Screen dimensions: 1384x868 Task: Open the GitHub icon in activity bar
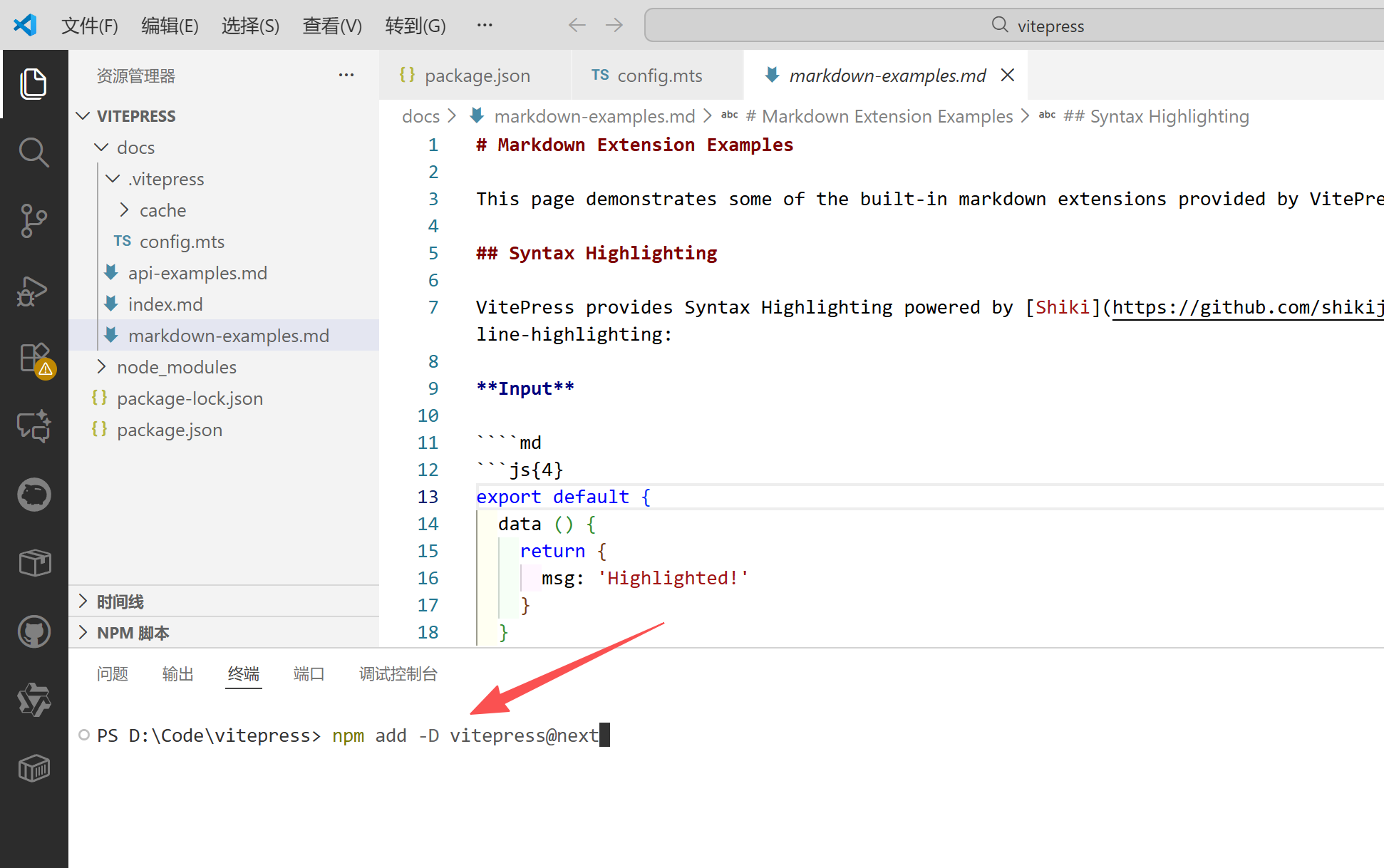pos(33,631)
